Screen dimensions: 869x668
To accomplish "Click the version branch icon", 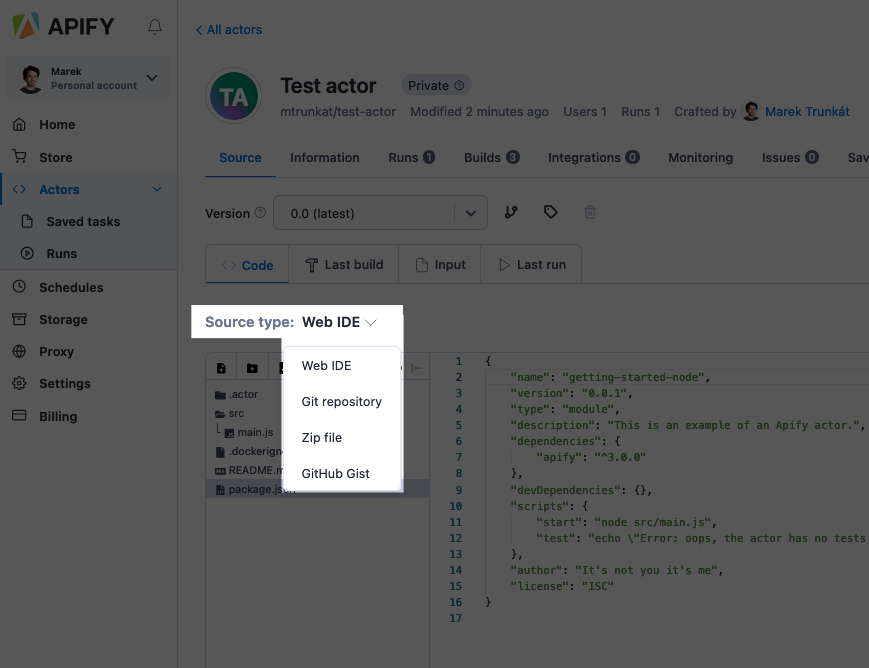I will click(511, 212).
